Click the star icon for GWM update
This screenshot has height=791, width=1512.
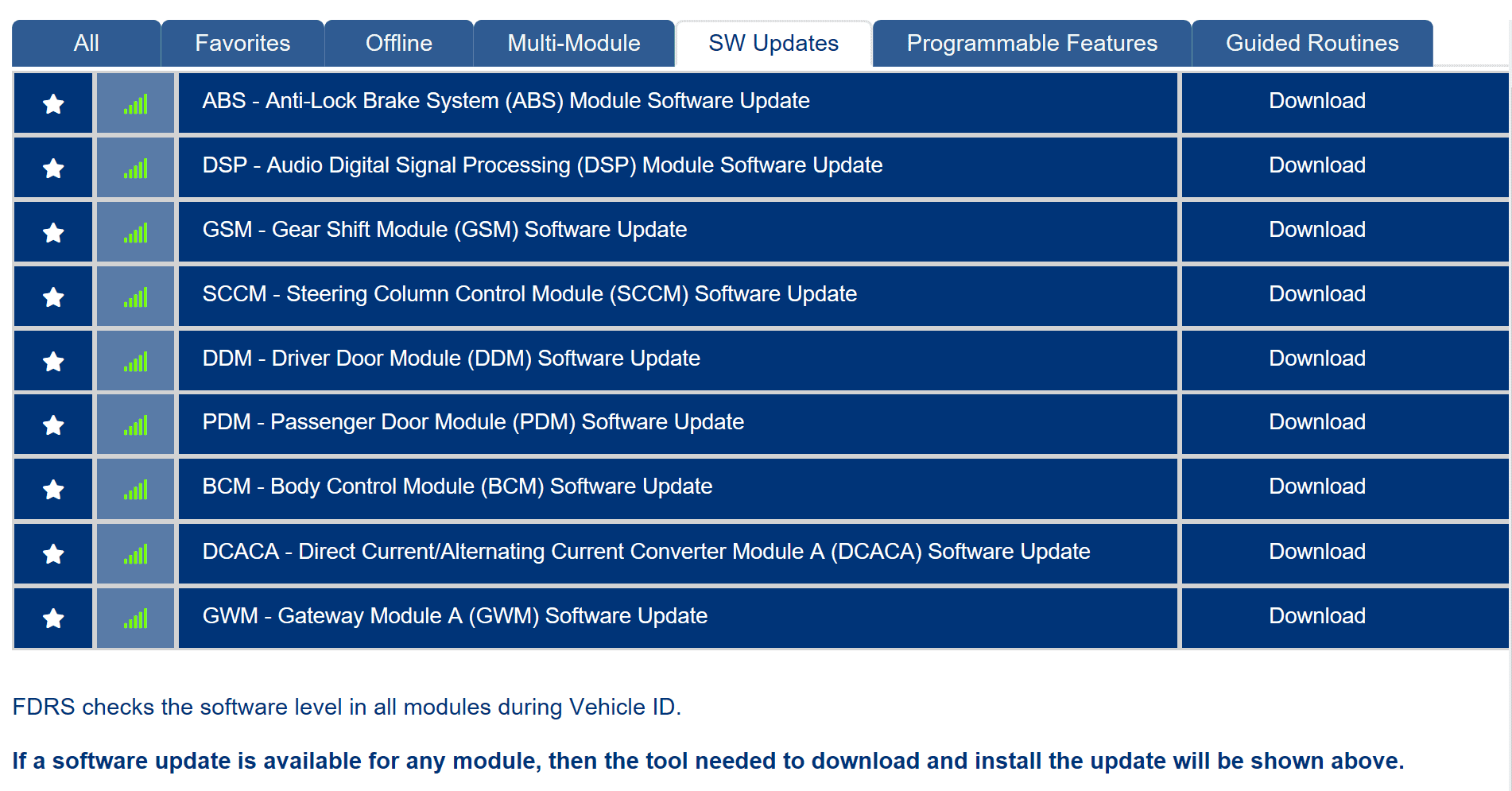(x=53, y=618)
